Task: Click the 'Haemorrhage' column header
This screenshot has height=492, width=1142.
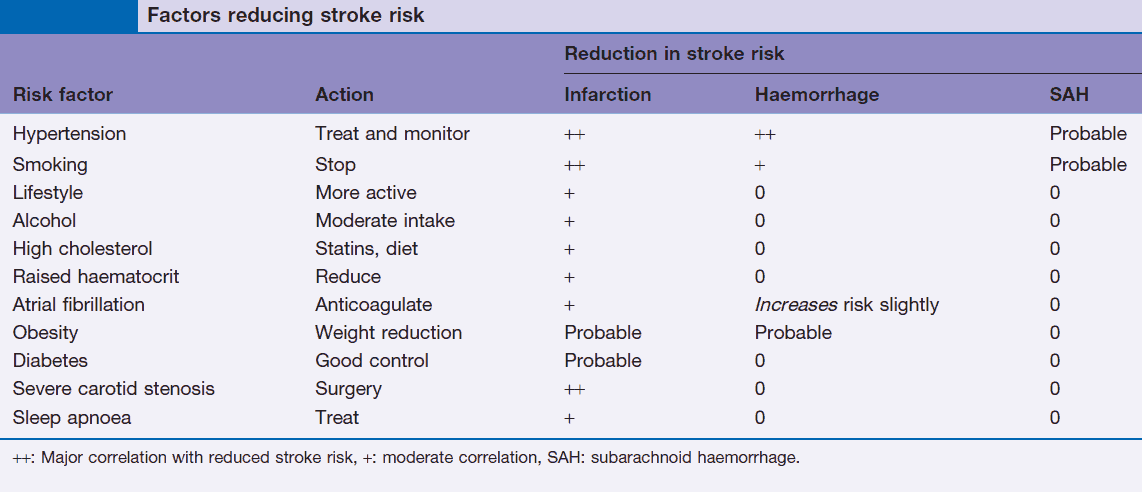Action: tap(817, 95)
